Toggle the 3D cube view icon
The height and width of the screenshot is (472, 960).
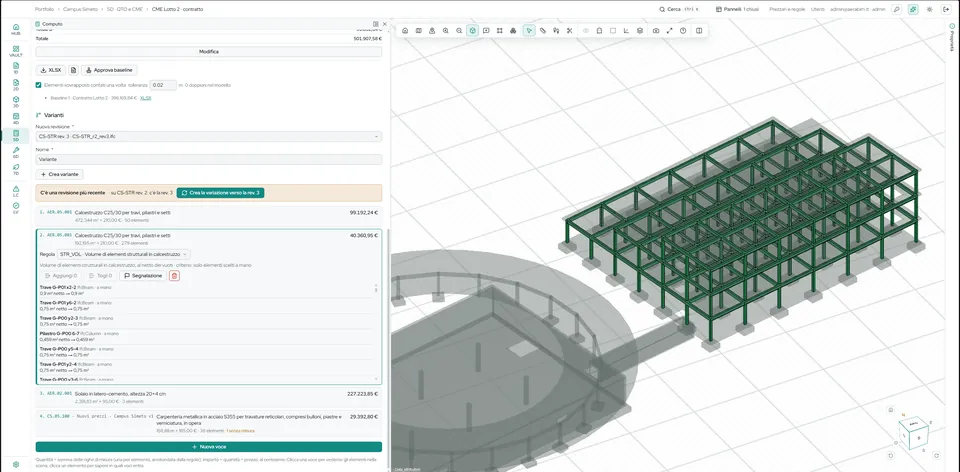pyautogui.click(x=473, y=31)
